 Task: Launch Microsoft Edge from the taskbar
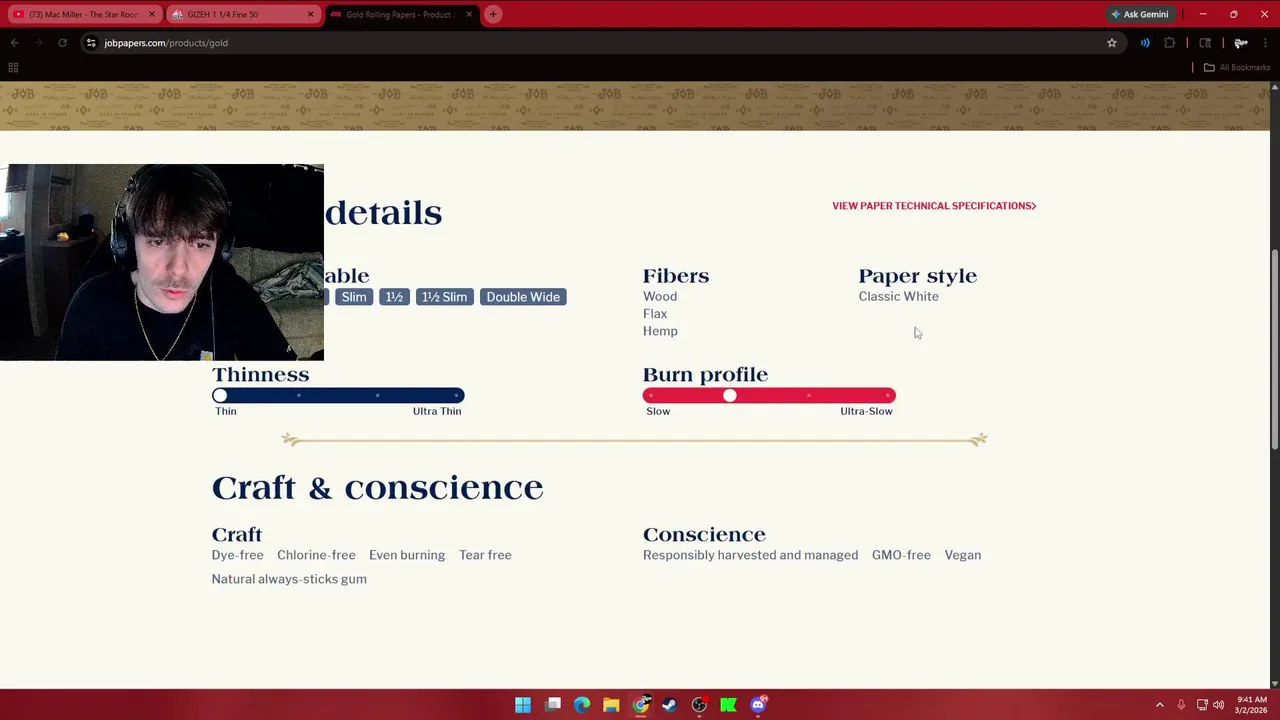pos(582,705)
